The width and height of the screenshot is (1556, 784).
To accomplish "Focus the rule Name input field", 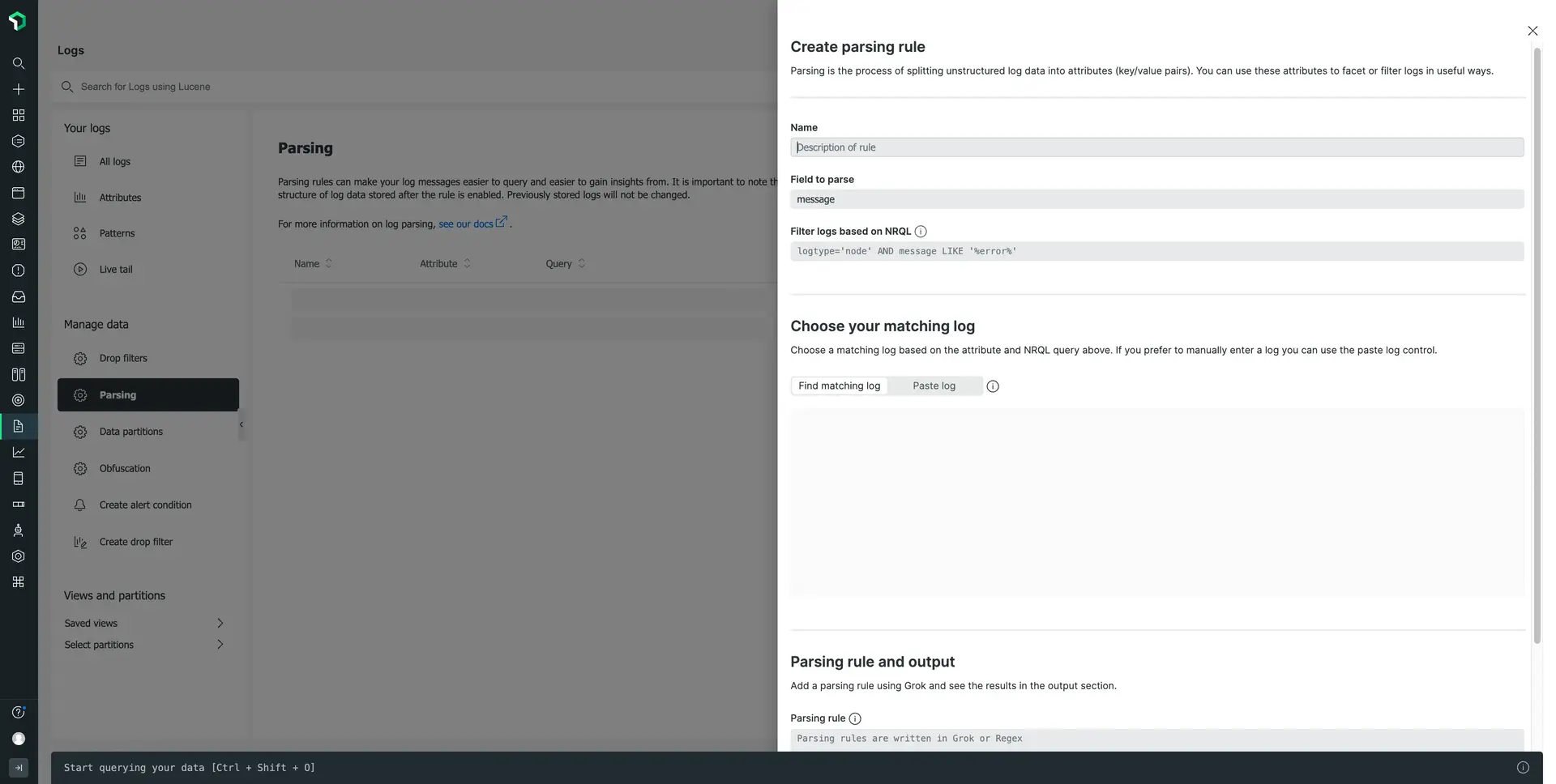I will pos(1156,147).
